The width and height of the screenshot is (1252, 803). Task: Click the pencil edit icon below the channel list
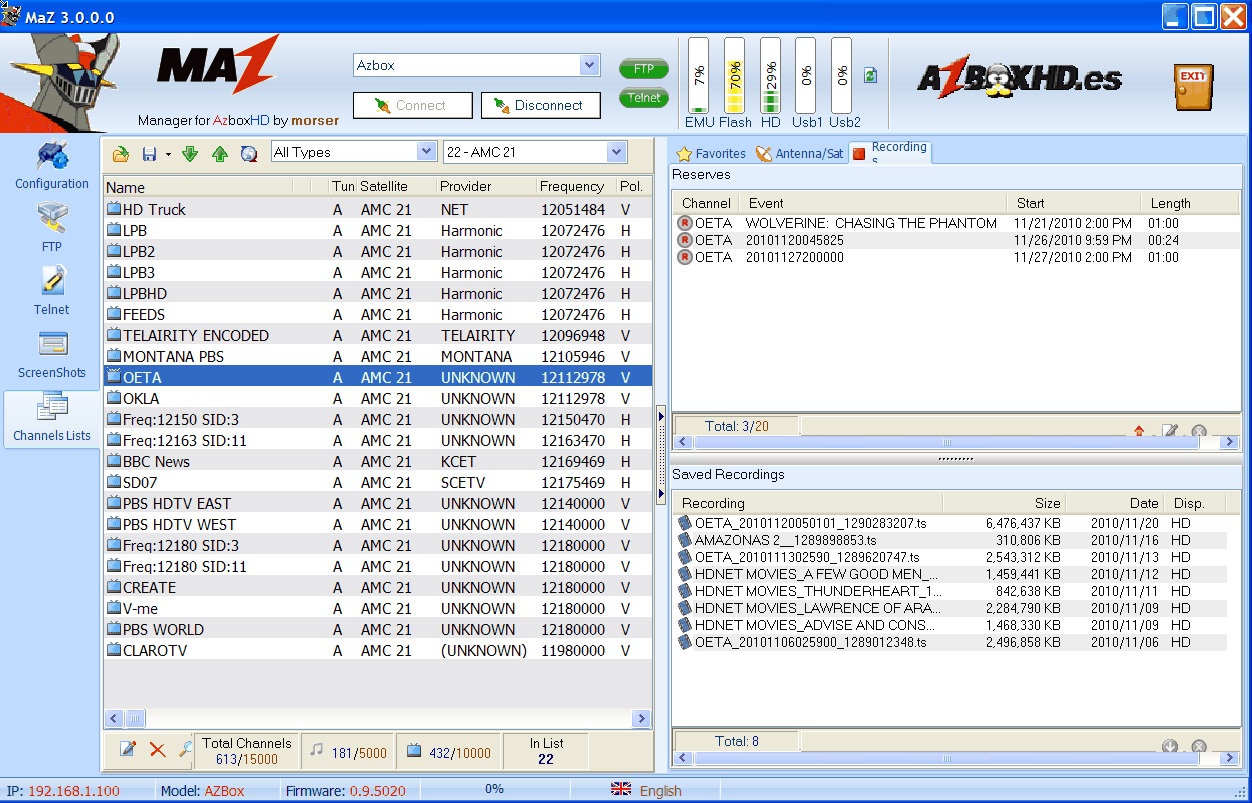pyautogui.click(x=128, y=749)
